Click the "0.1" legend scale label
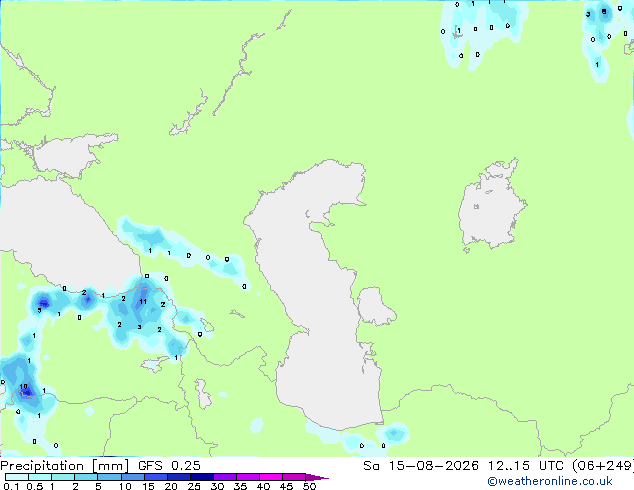 coord(12,486)
